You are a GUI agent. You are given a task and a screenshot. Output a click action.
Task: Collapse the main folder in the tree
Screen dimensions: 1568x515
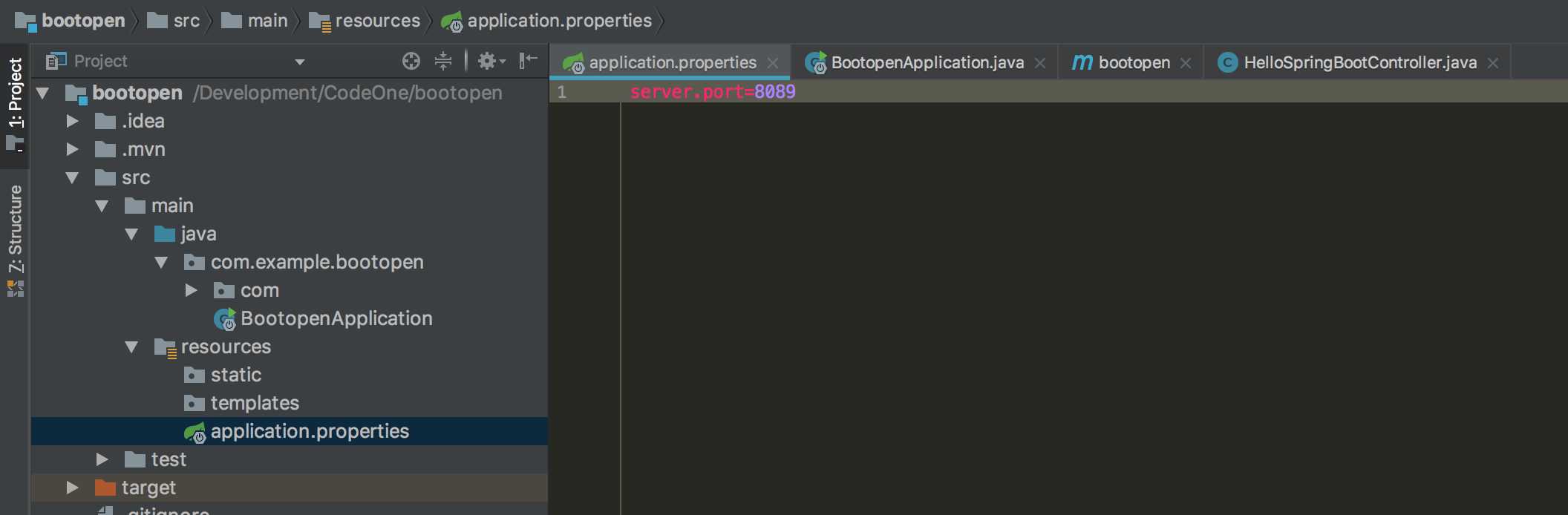(102, 206)
